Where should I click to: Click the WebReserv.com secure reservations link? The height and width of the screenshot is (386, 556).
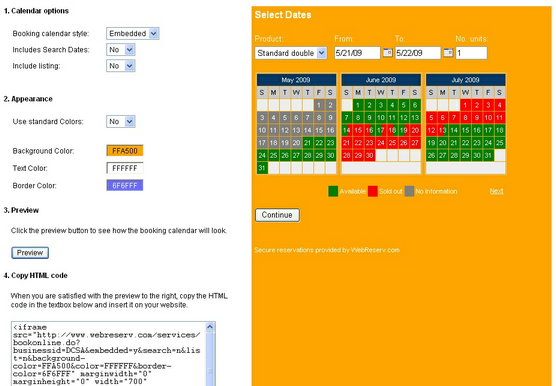tap(327, 250)
